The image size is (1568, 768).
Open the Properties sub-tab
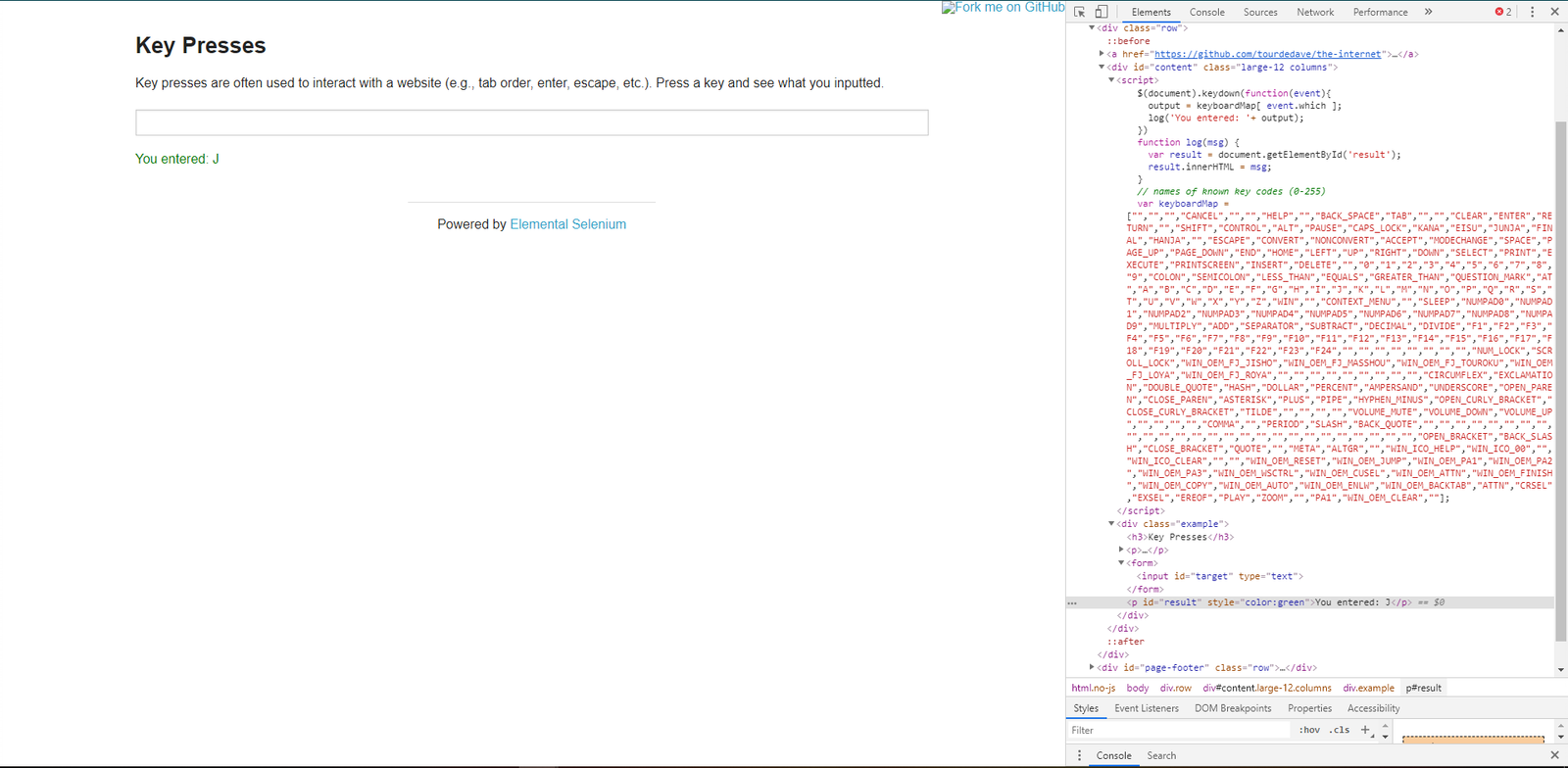[x=1309, y=708]
